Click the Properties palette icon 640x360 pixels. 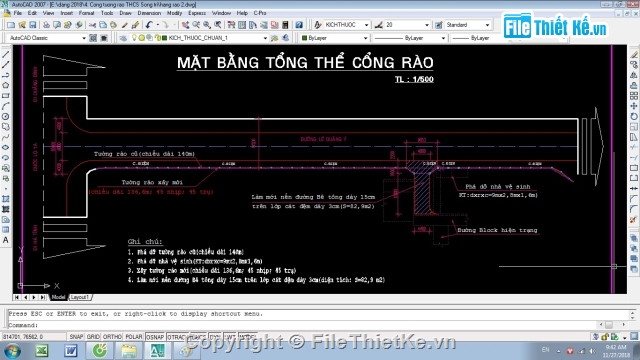[231, 25]
